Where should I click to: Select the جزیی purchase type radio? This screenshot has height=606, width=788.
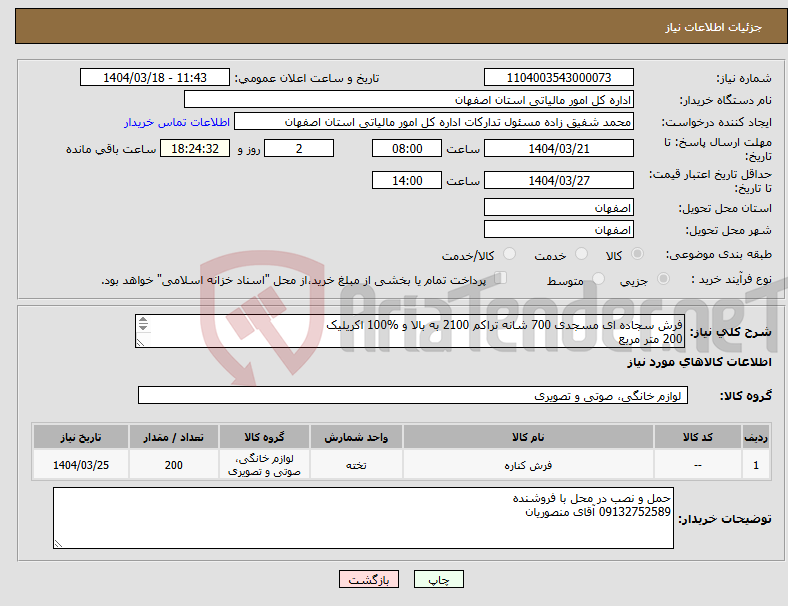pos(663,279)
